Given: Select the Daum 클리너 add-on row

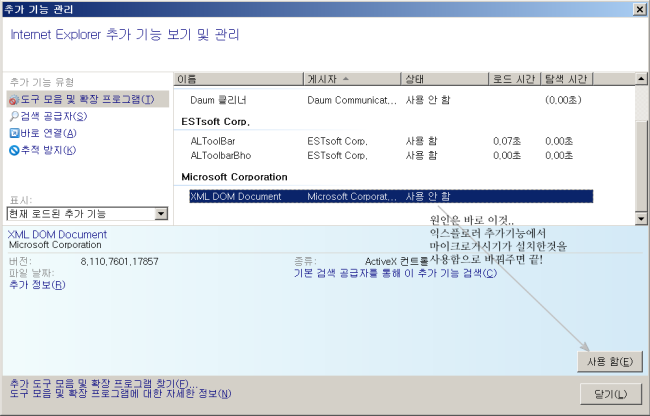Looking at the screenshot, I should point(218,101).
